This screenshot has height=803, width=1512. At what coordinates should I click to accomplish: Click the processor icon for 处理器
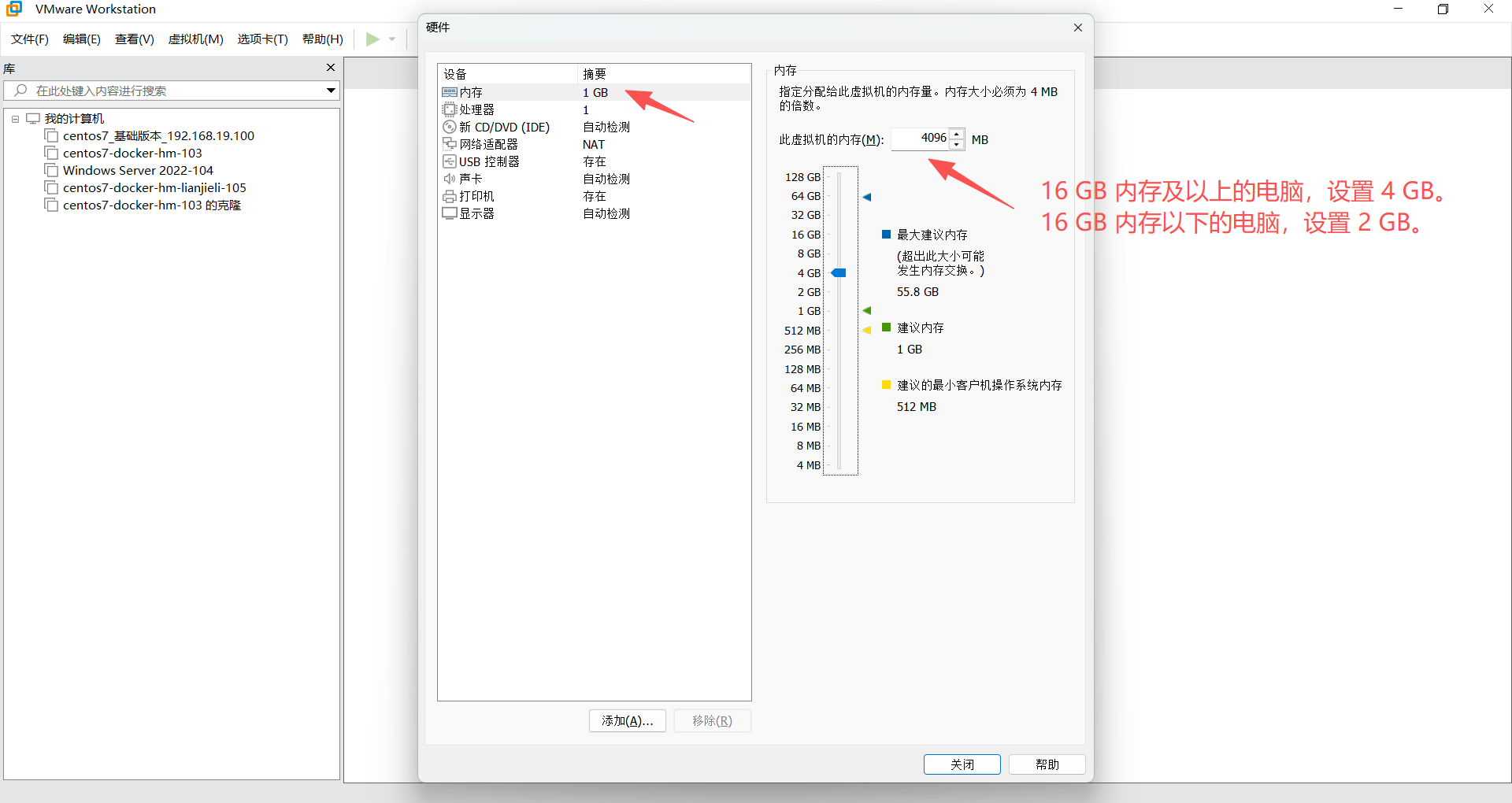point(450,109)
